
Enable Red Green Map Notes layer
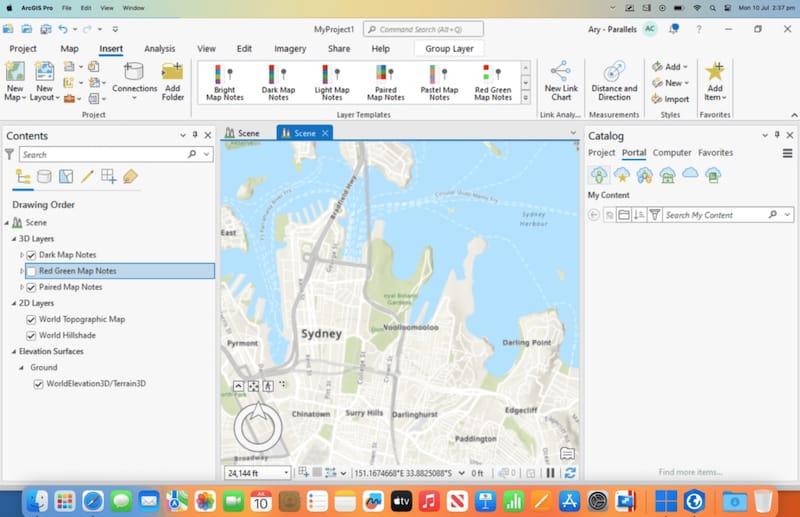click(31, 271)
